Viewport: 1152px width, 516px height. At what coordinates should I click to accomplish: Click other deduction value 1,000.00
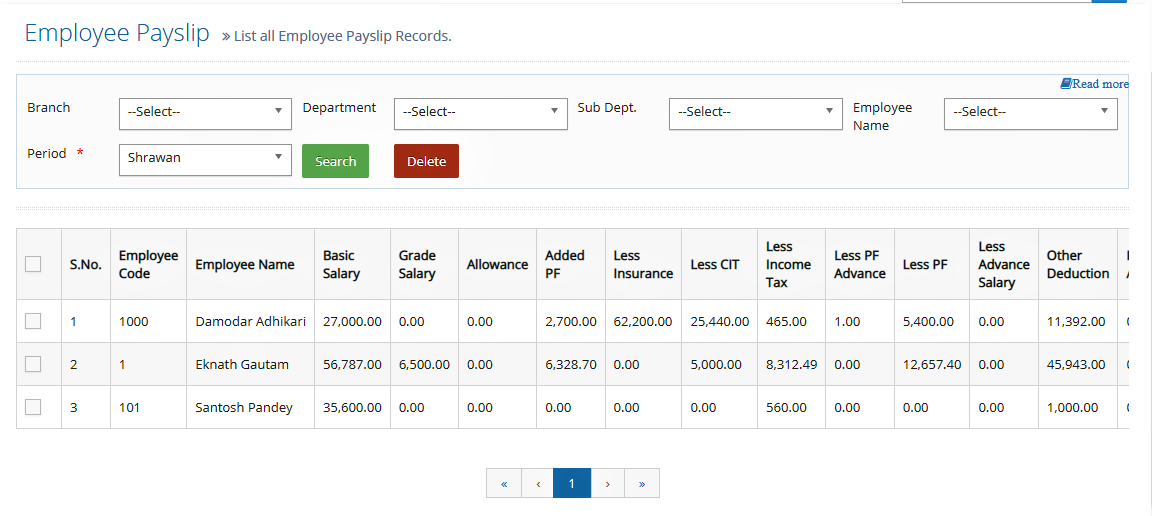point(1072,407)
